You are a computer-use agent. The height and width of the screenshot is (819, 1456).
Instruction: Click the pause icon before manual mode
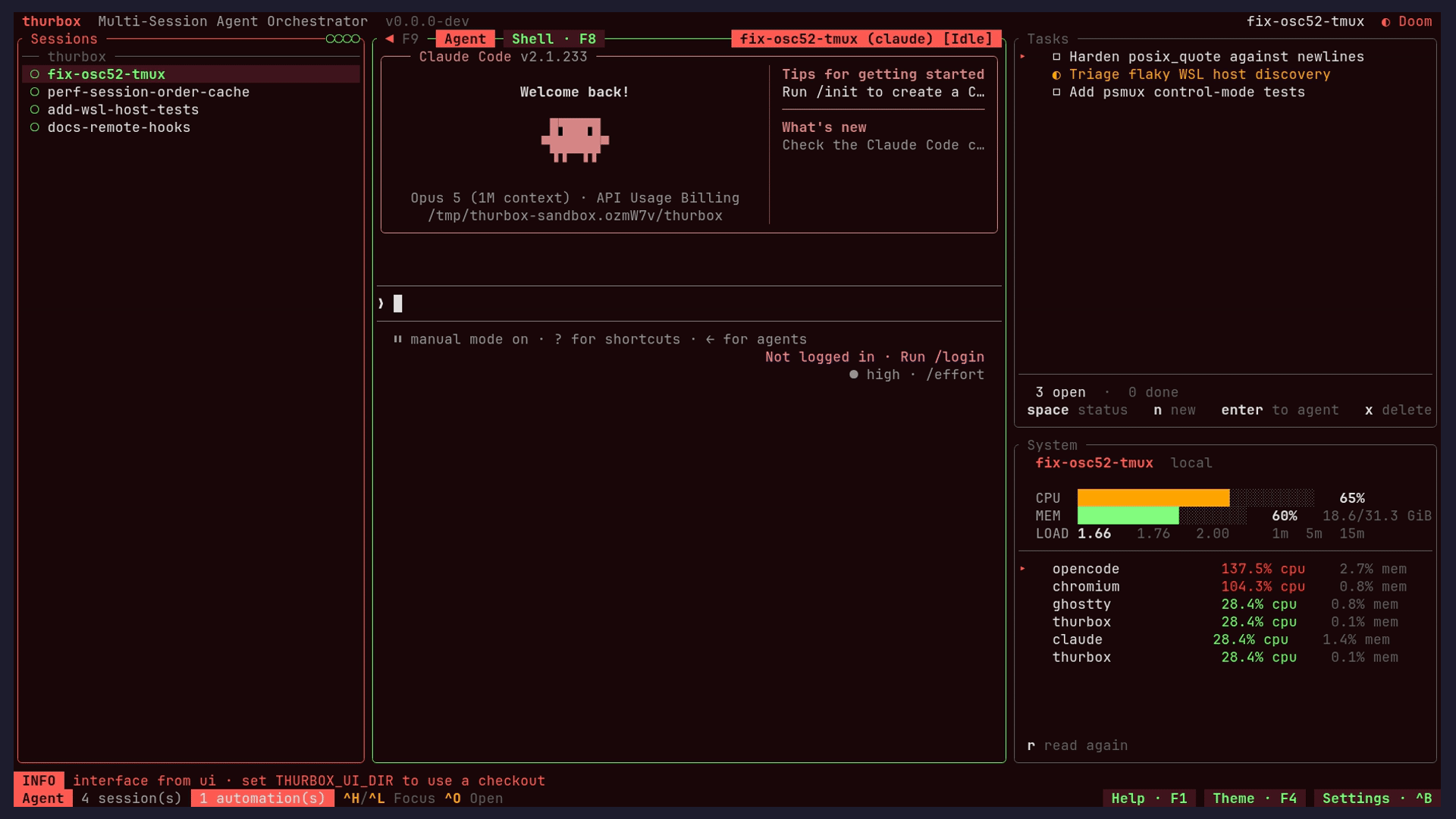point(397,339)
